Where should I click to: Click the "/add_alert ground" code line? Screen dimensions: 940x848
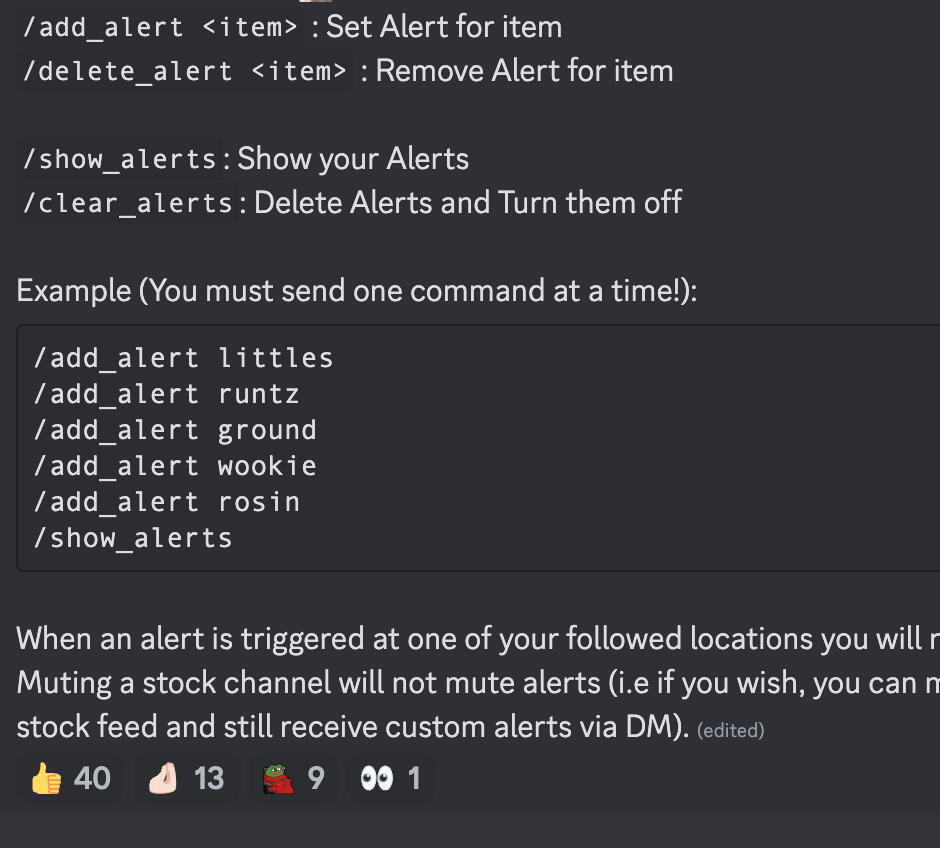175,430
